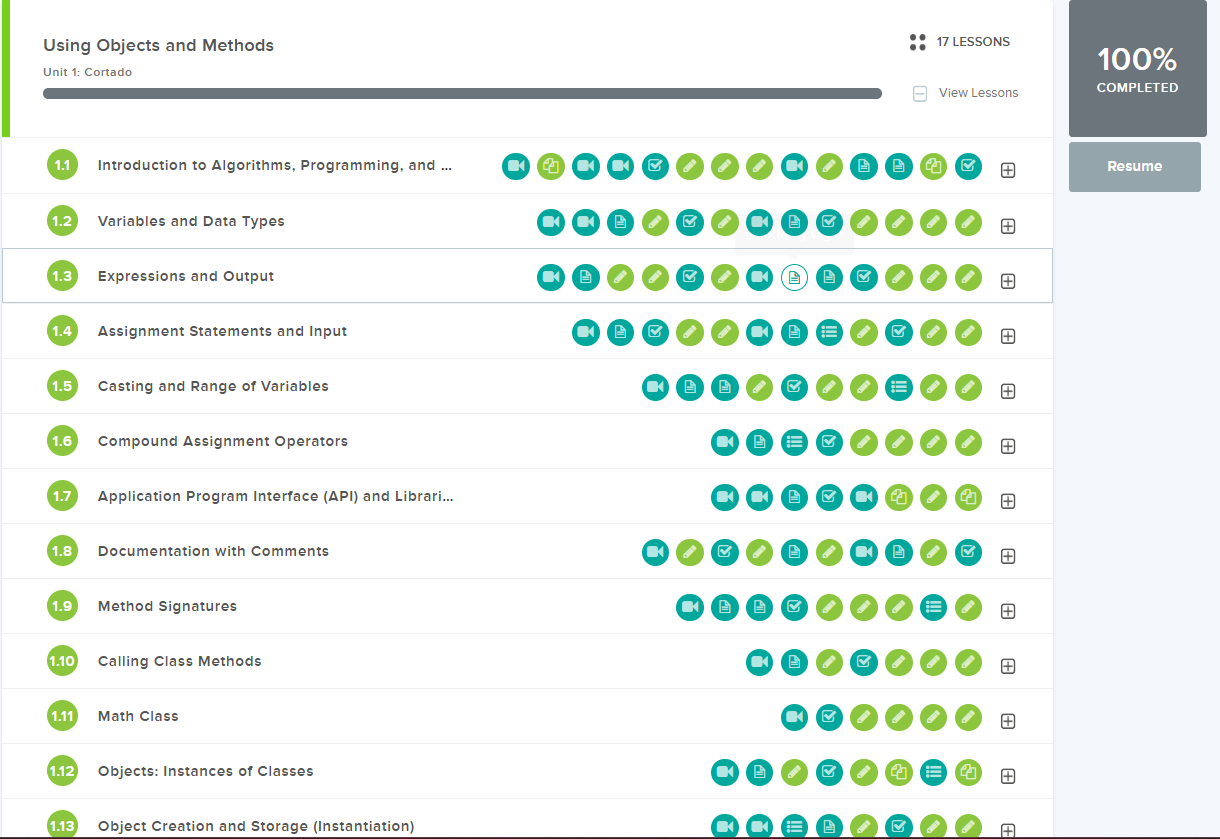Screen dimensions: 1220x839
Task: Open the free-response list icon in Compound Assignment Operators
Action: pos(794,441)
